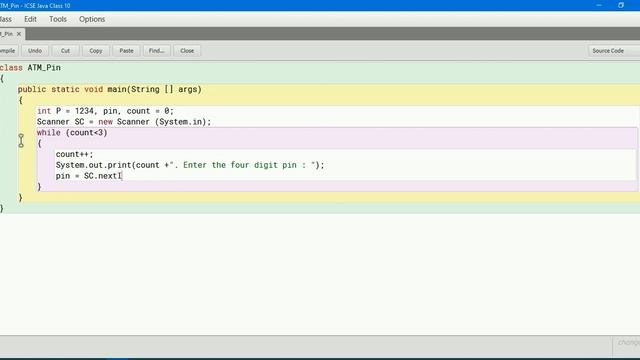Open the Class menu

point(6,19)
